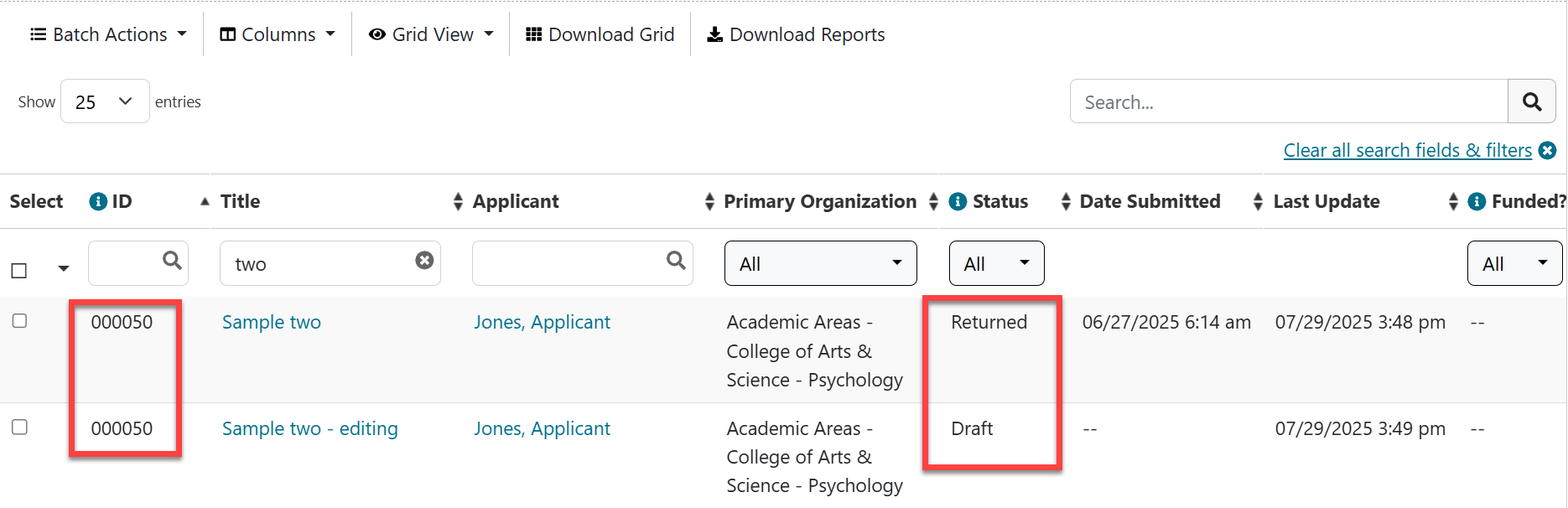Image resolution: width=1568 pixels, height=508 pixels.
Task: Click the search magnifier button
Action: pyautogui.click(x=1531, y=101)
